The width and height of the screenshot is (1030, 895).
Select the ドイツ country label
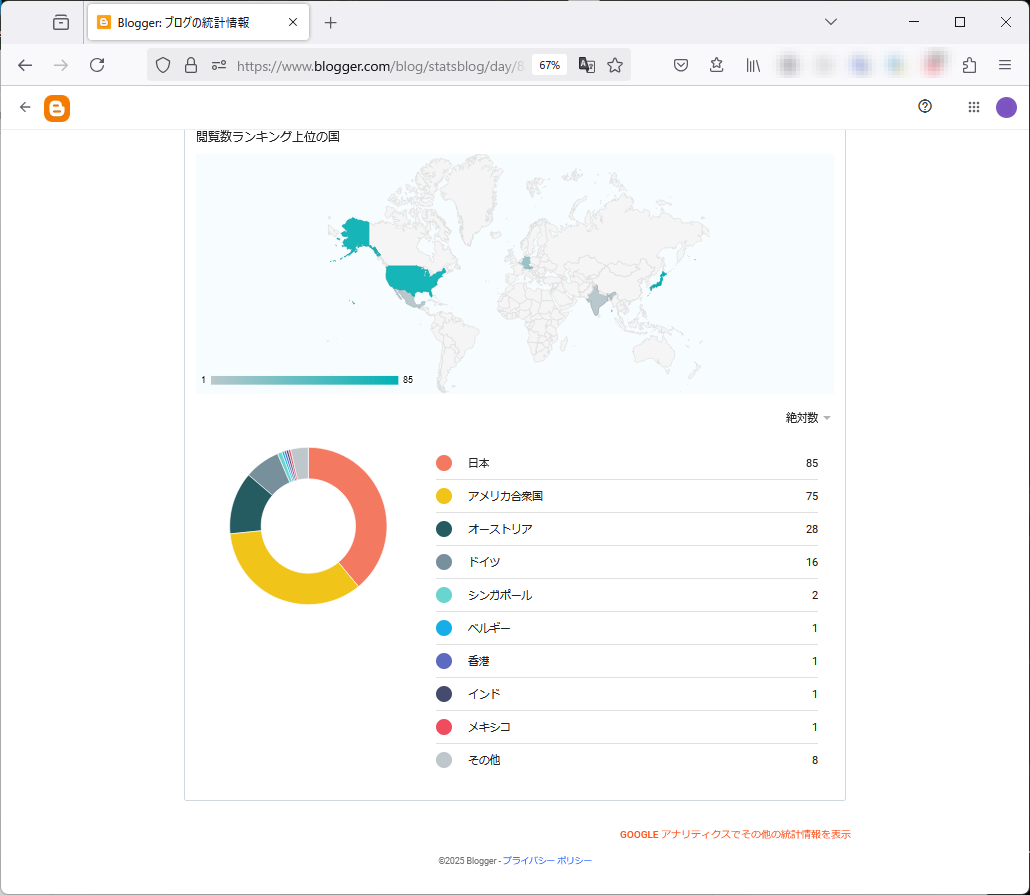point(483,562)
